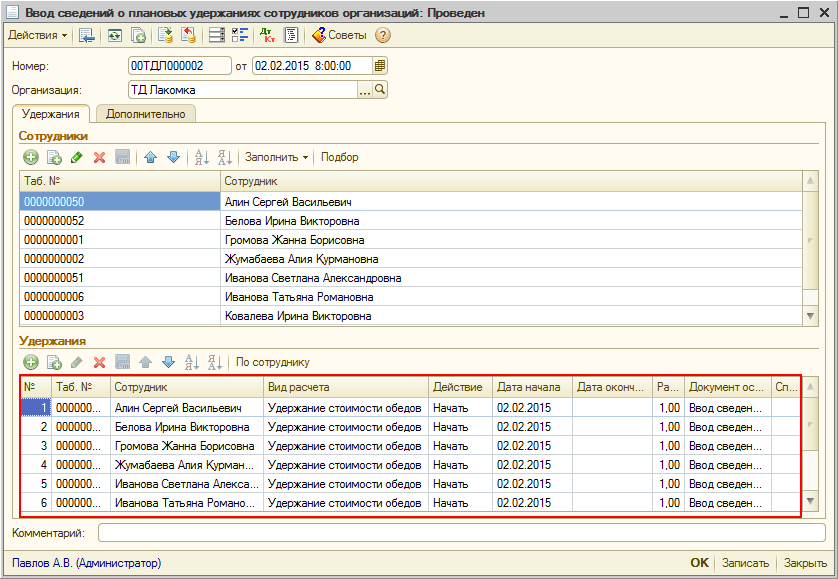Viewport: 838px width, 579px height.
Task: Open help via the question mark icon
Action: [382, 35]
